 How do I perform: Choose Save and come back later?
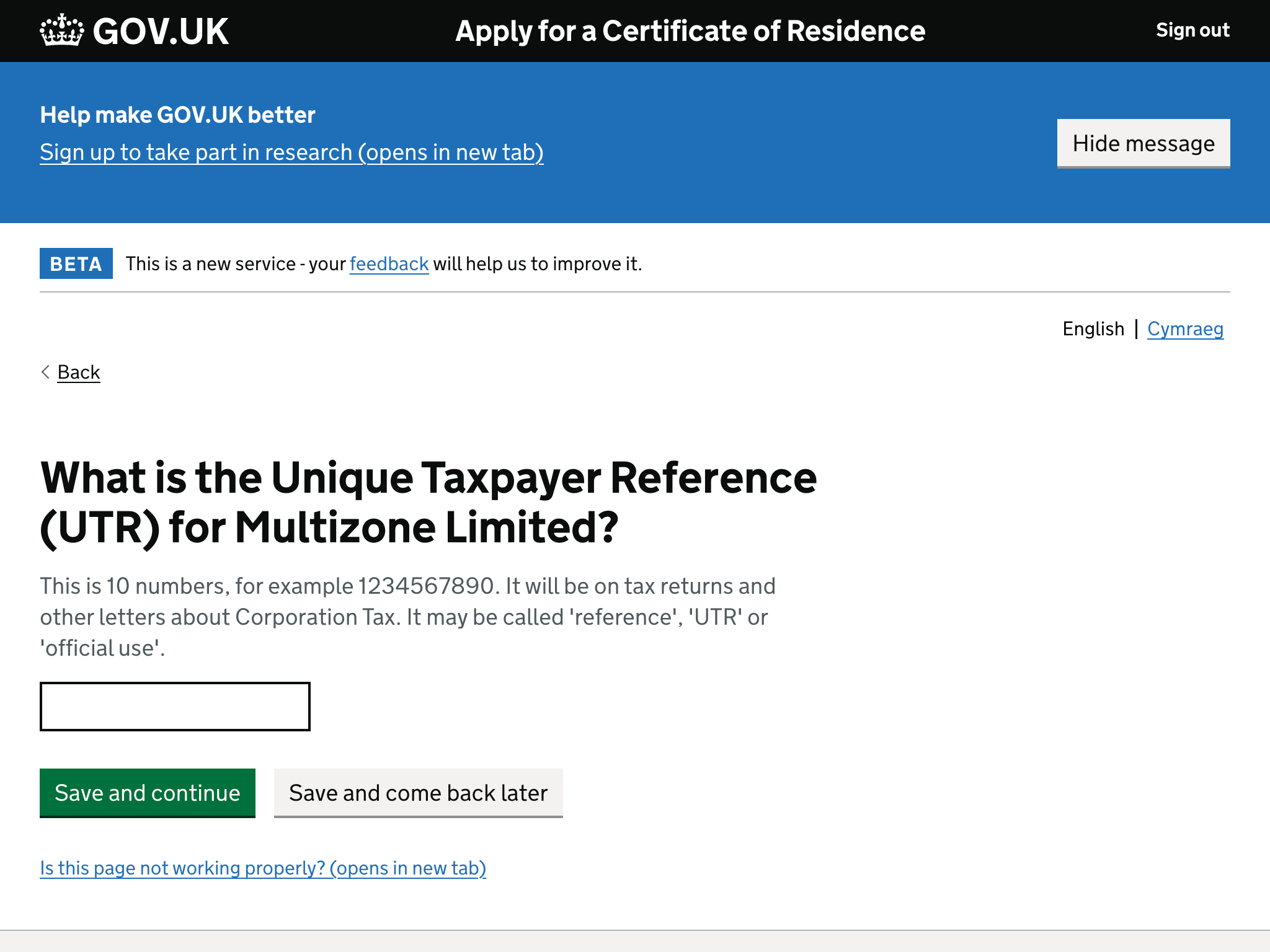coord(418,793)
